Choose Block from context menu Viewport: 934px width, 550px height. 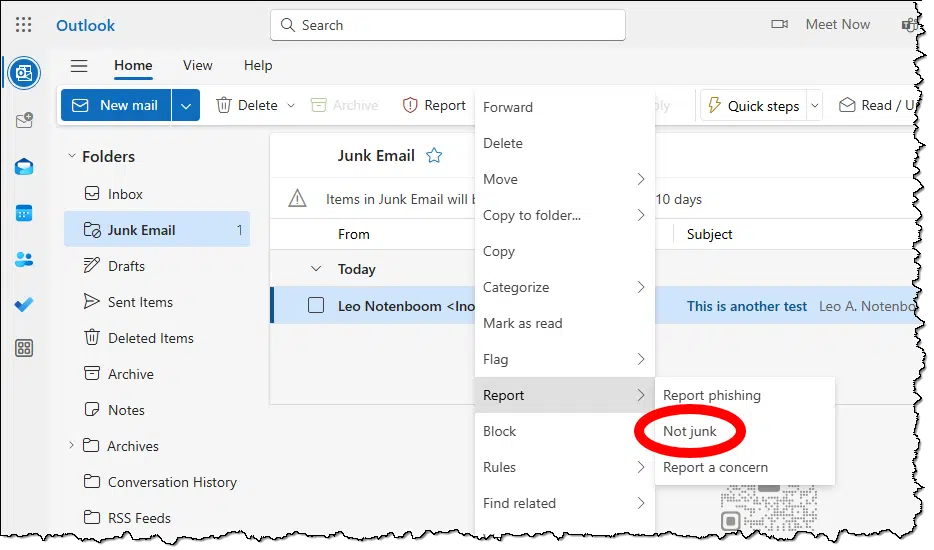click(x=564, y=431)
